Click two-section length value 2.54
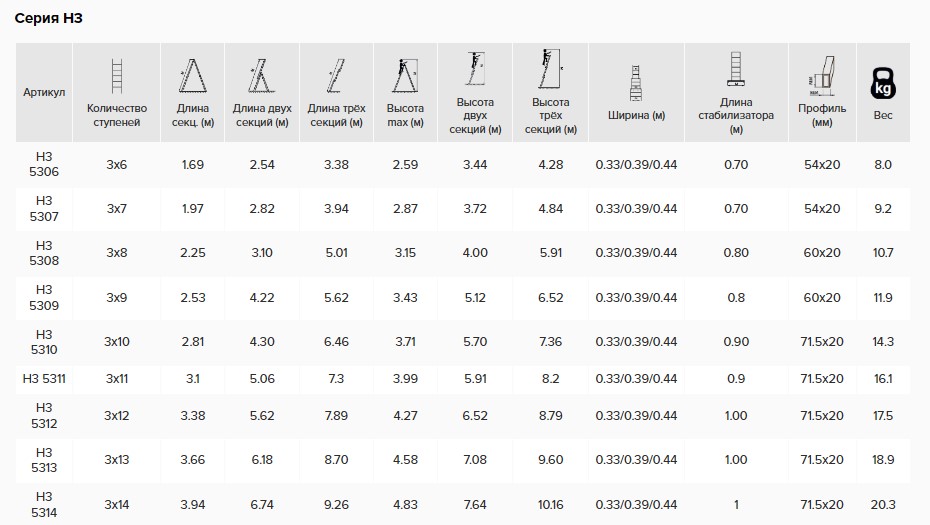The width and height of the screenshot is (930, 525). click(x=262, y=164)
